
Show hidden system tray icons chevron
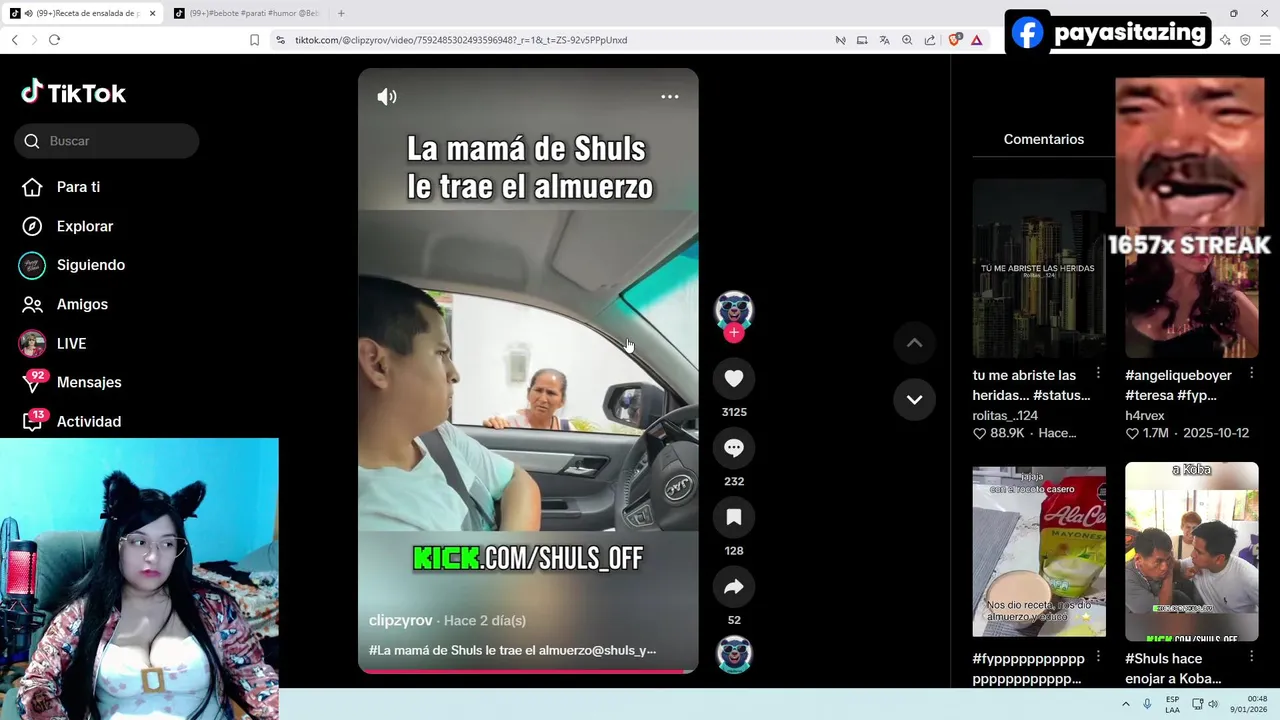1126,704
